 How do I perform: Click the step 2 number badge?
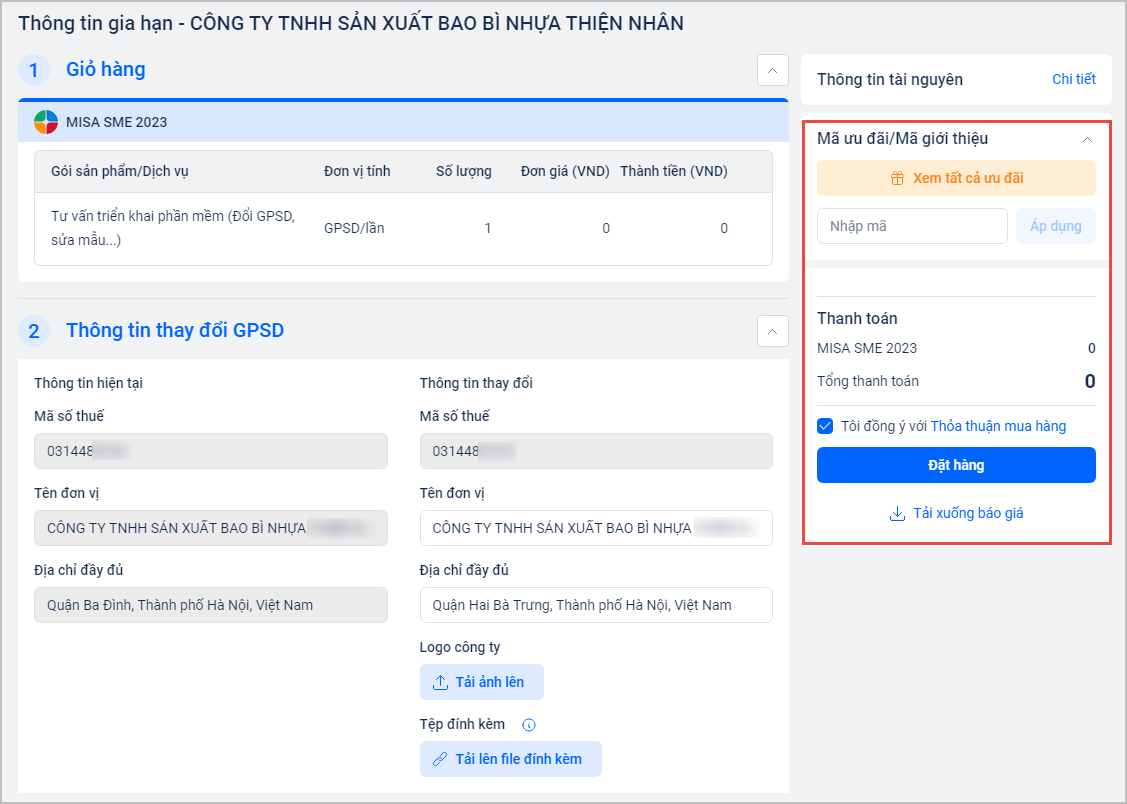34,331
